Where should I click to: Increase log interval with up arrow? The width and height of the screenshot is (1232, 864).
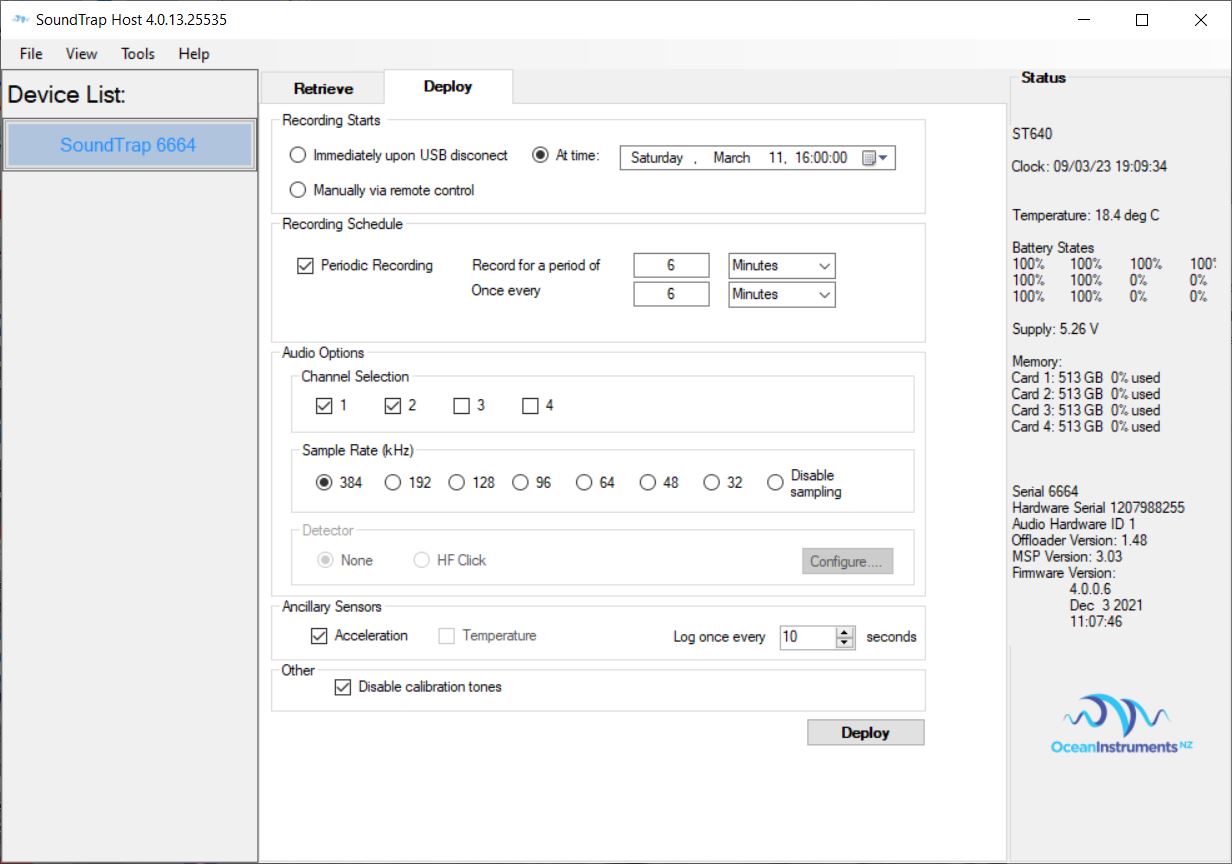[845, 632]
